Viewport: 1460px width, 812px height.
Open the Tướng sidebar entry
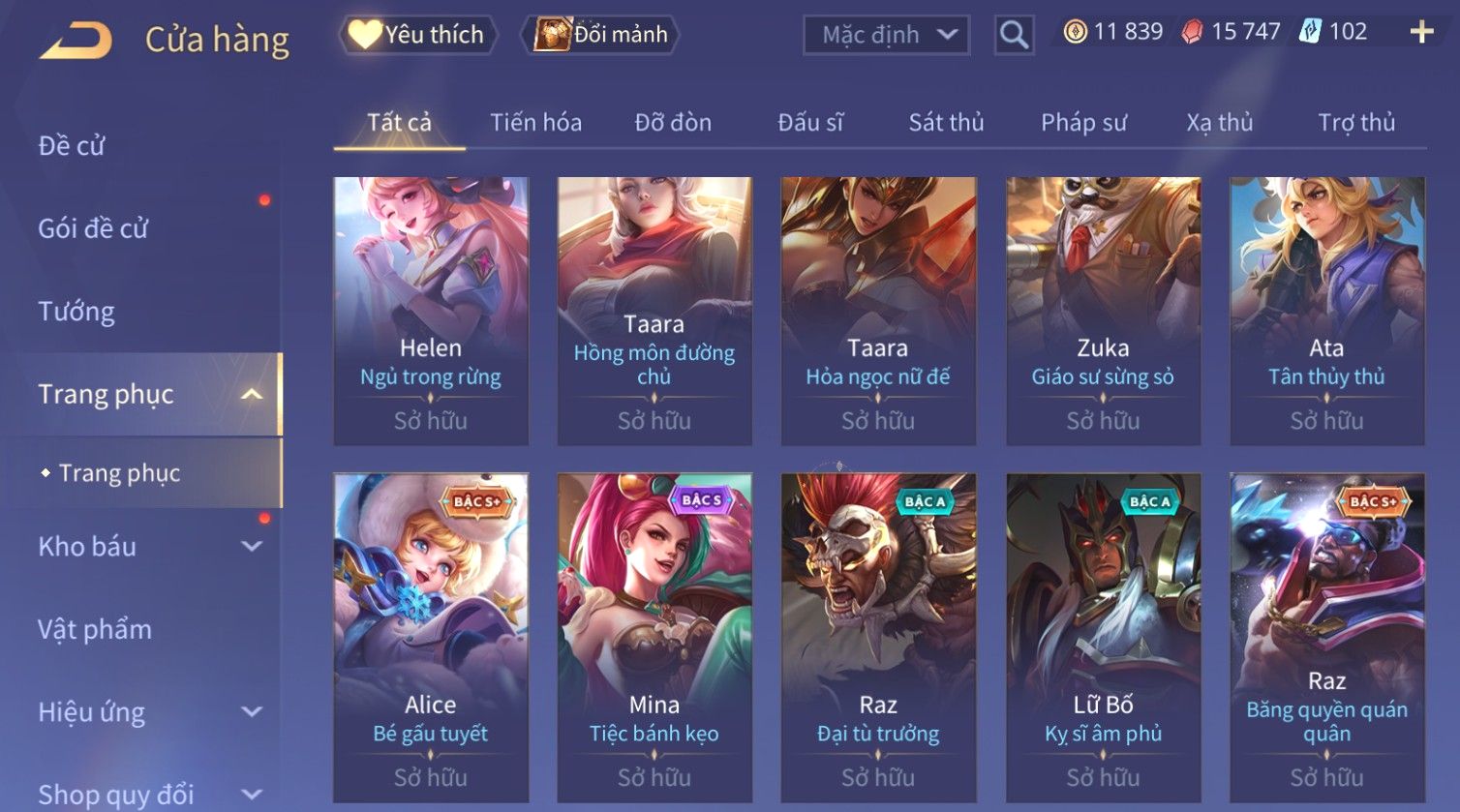76,312
